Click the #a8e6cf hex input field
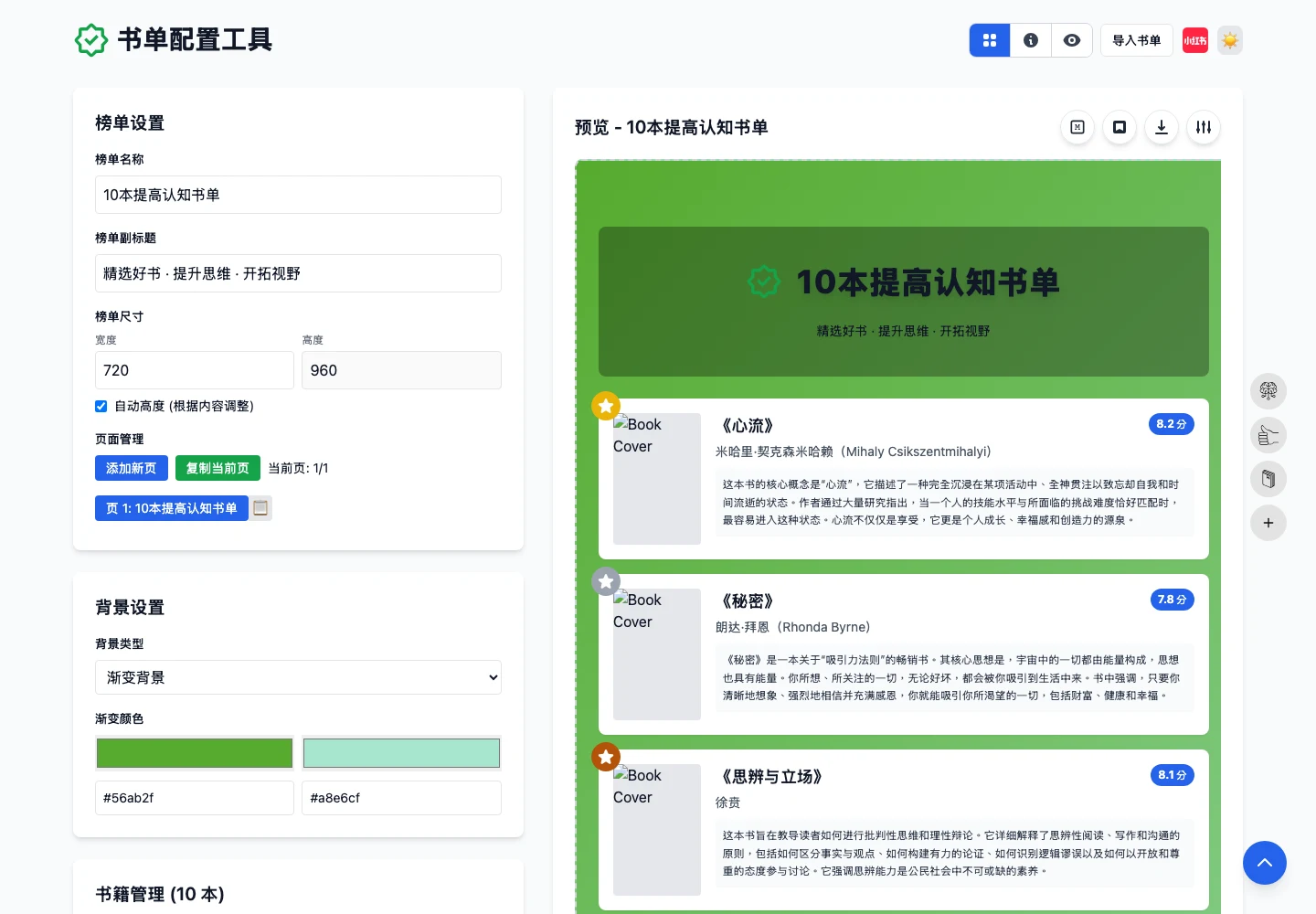The height and width of the screenshot is (914, 1316). (x=402, y=798)
